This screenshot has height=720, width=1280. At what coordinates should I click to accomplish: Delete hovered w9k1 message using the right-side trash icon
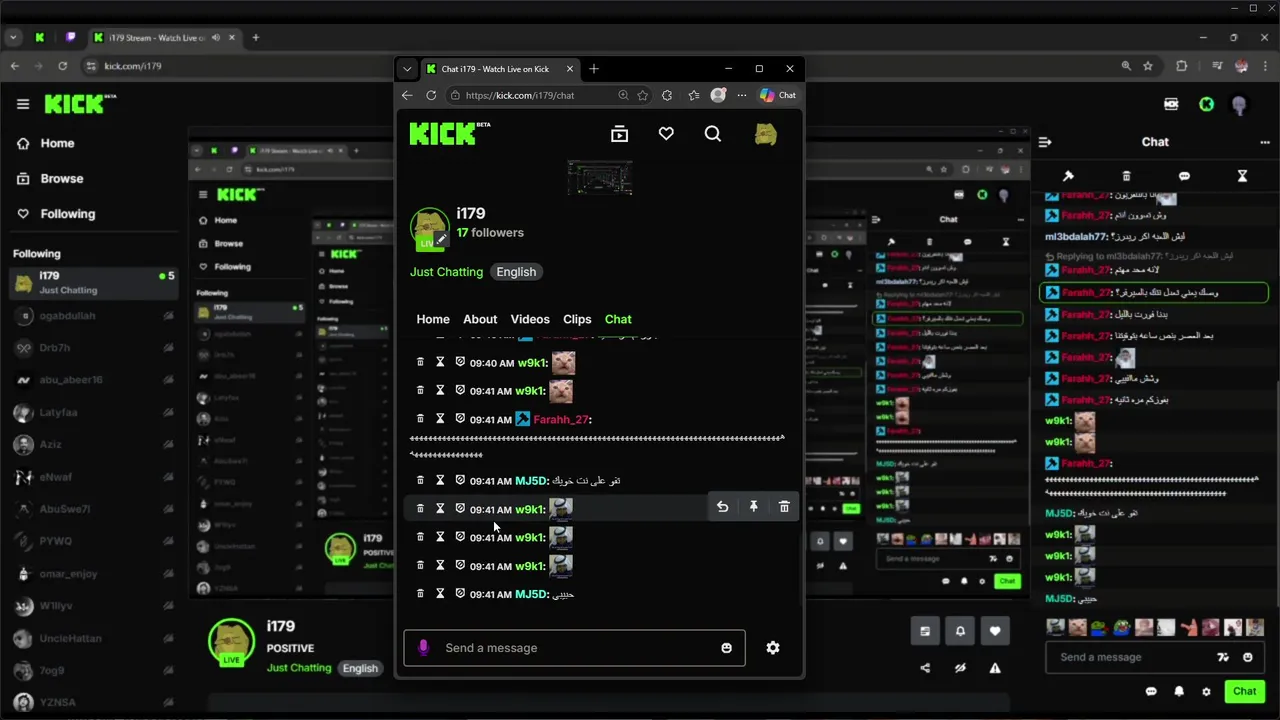[784, 507]
